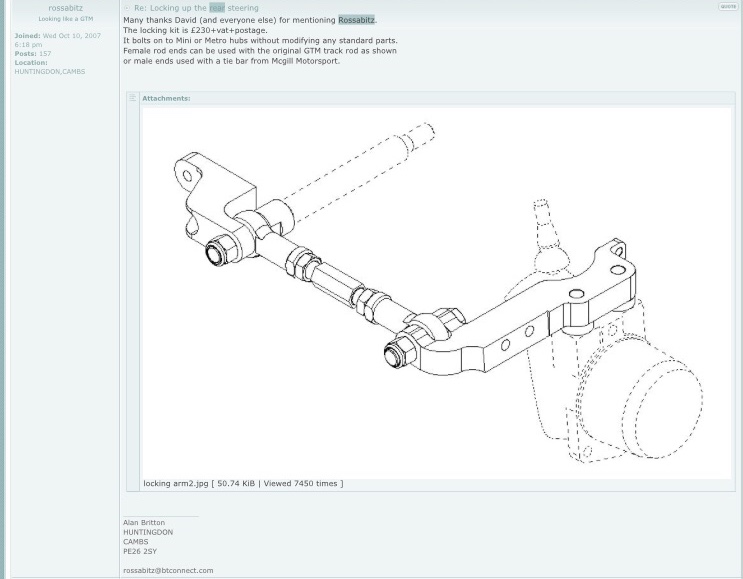Click the 'Attachments:' header label
This screenshot has width=743, height=579.
pyautogui.click(x=166, y=98)
